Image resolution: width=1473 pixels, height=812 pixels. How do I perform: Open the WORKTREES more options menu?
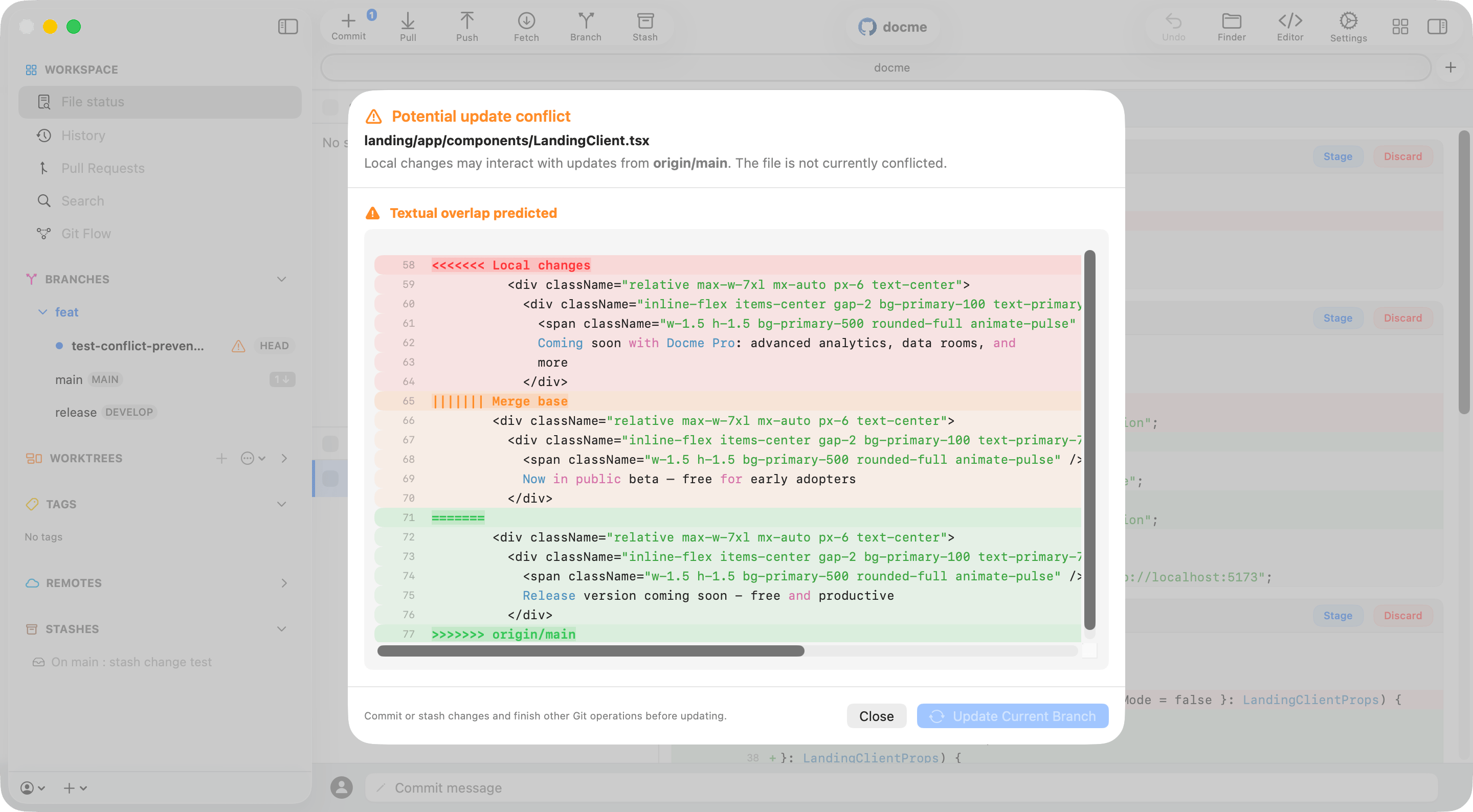(253, 458)
